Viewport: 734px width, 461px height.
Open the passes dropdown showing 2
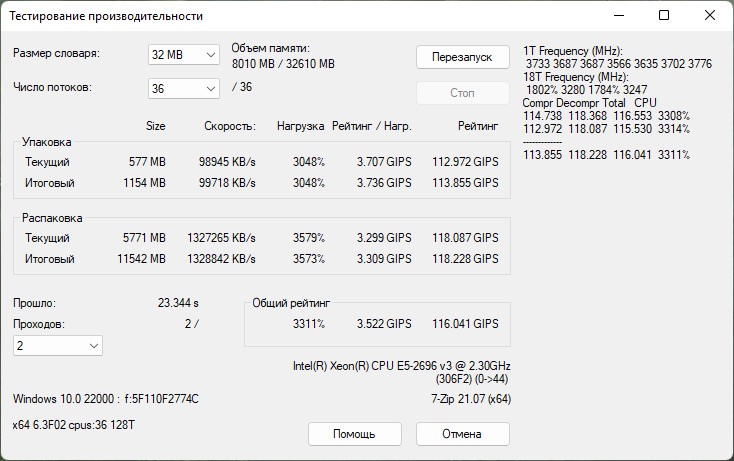pos(58,346)
